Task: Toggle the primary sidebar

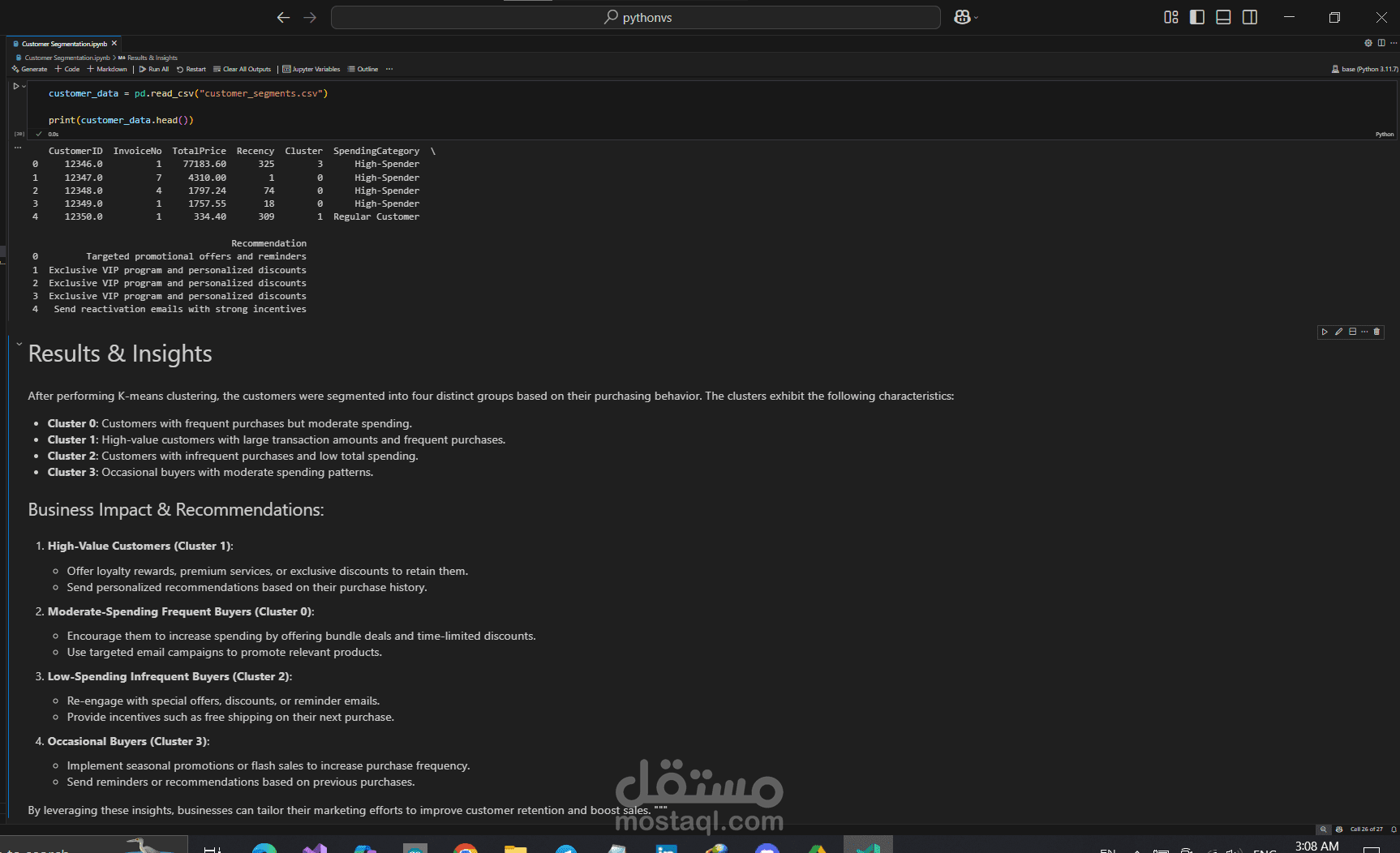Action: tap(1197, 17)
